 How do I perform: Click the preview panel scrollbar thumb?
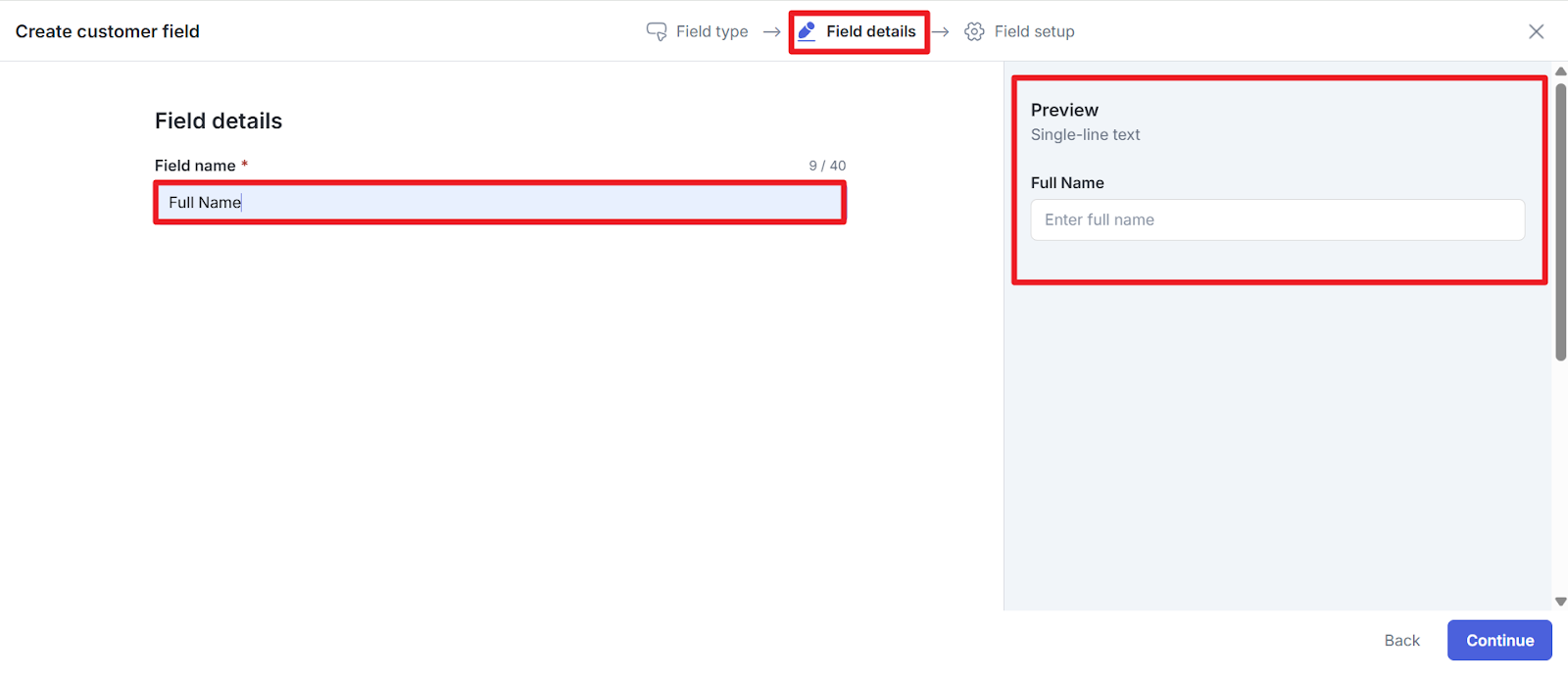pos(1560,220)
